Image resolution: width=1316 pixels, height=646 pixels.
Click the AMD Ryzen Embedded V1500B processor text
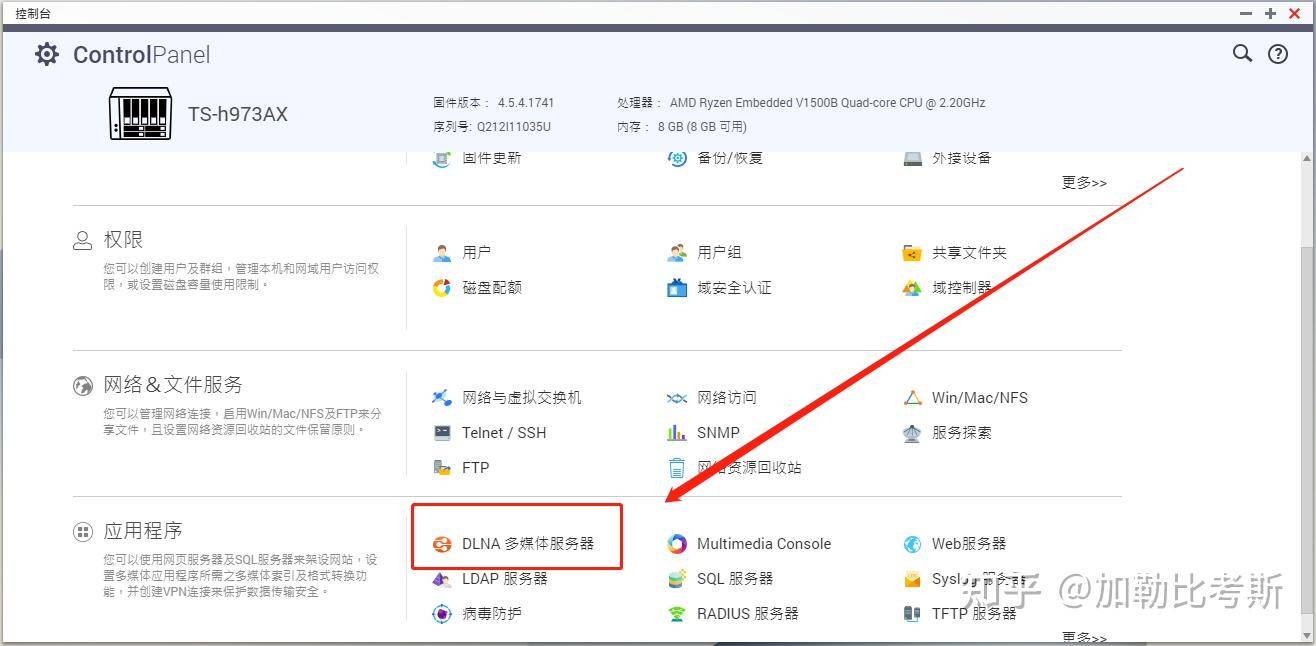[x=828, y=103]
